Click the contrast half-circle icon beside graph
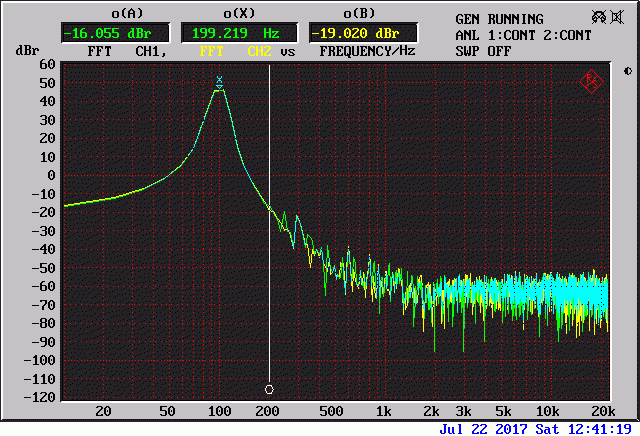The width and height of the screenshot is (640, 436). tap(628, 71)
